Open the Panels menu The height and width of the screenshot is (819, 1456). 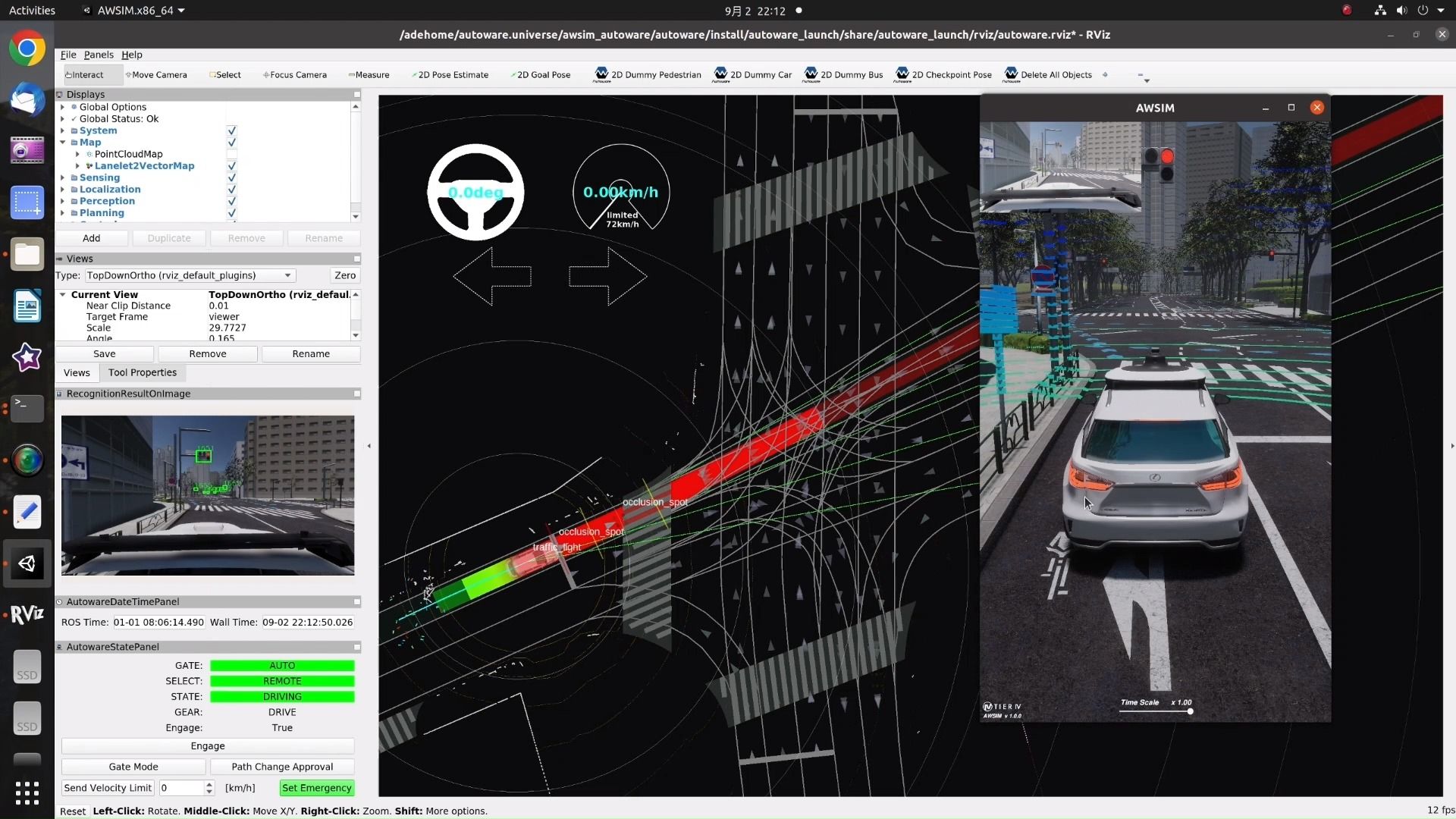pyautogui.click(x=98, y=54)
